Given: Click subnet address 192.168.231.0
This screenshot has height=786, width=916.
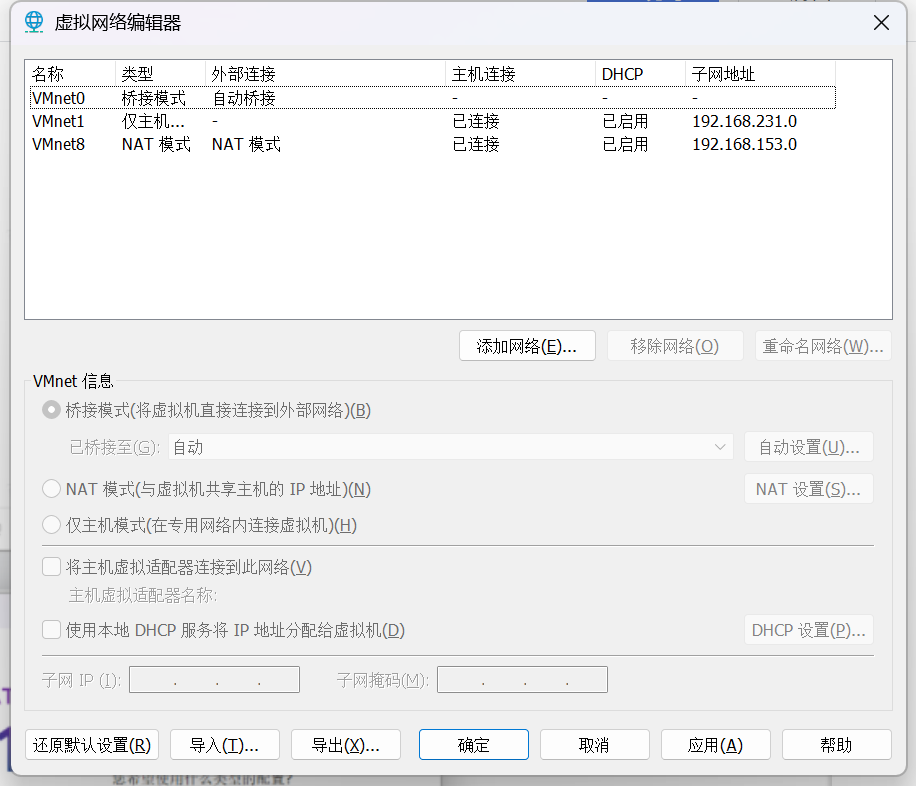Looking at the screenshot, I should point(744,121).
